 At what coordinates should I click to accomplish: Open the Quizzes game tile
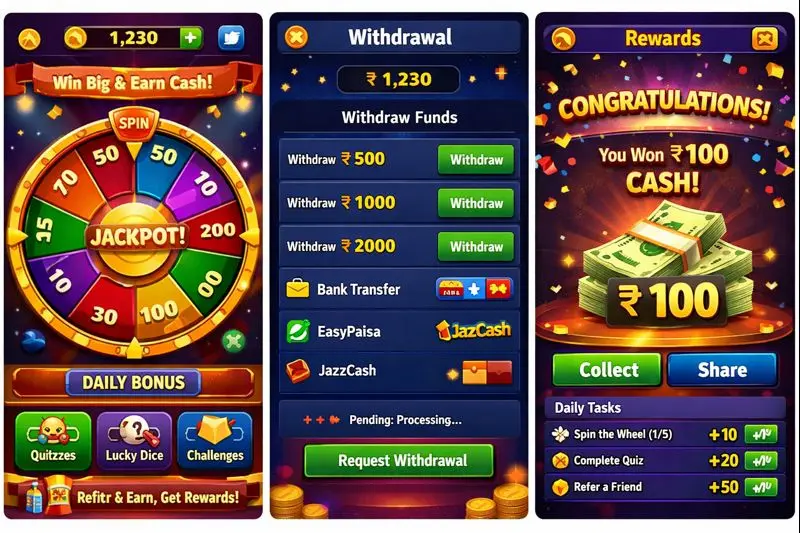click(x=53, y=441)
